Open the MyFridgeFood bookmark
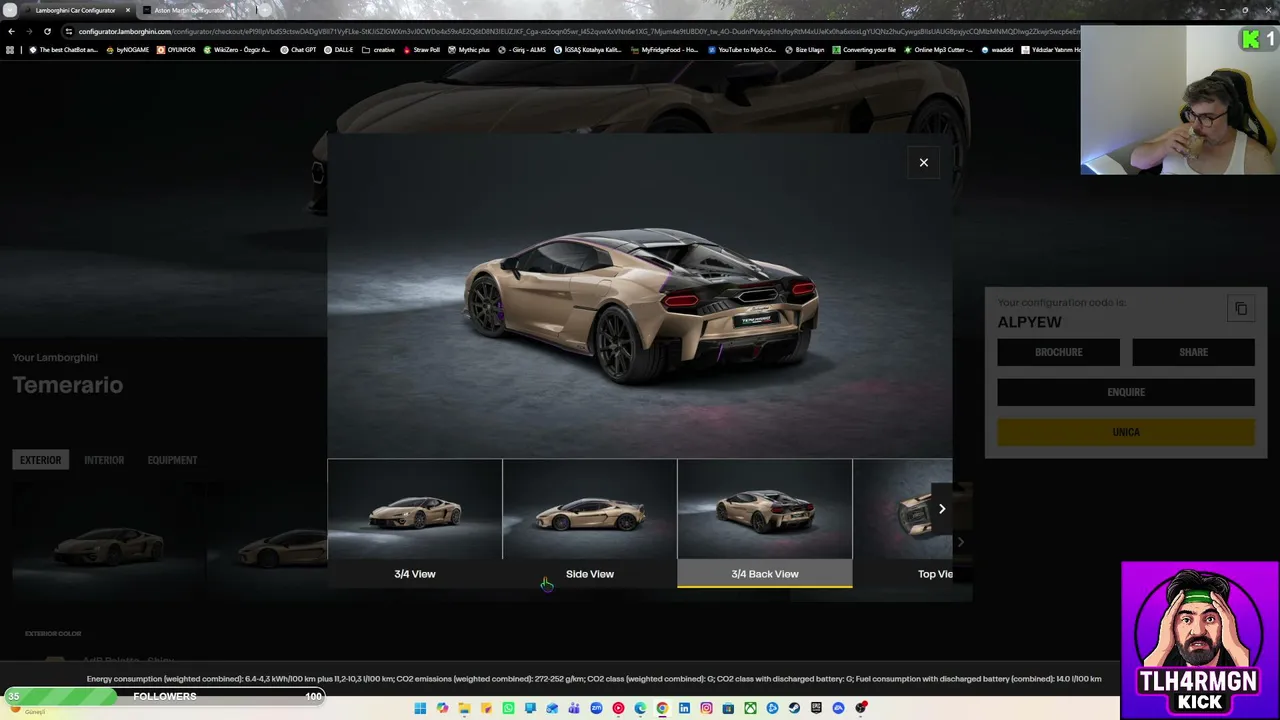This screenshot has width=1280, height=720. [664, 50]
